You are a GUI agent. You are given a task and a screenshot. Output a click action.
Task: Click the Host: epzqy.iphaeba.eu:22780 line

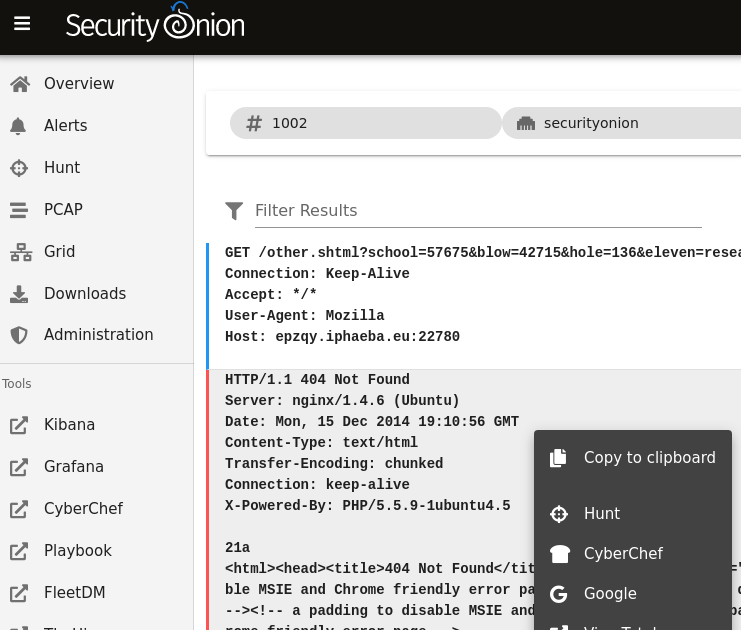tap(342, 337)
